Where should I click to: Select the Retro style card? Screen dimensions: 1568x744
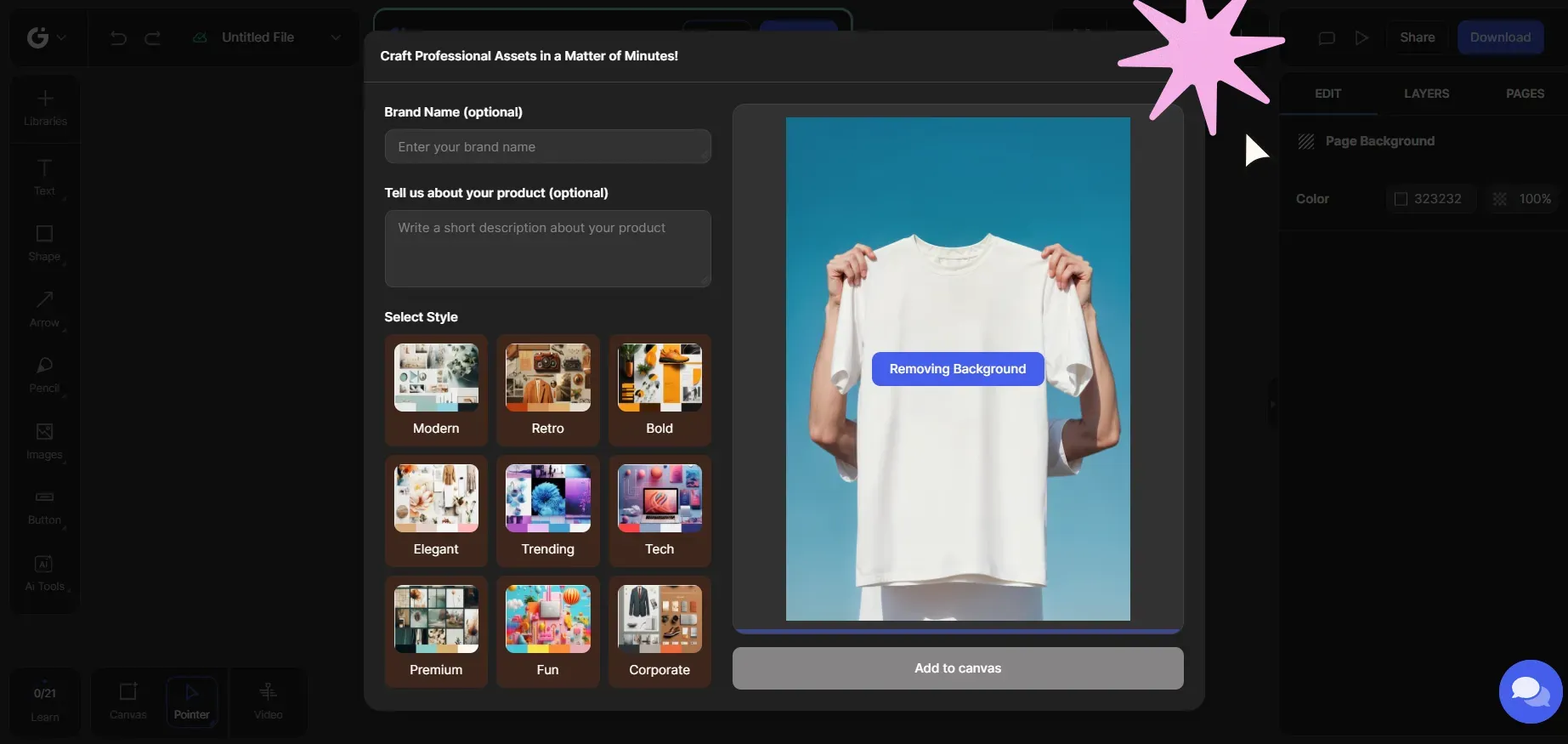coord(548,390)
